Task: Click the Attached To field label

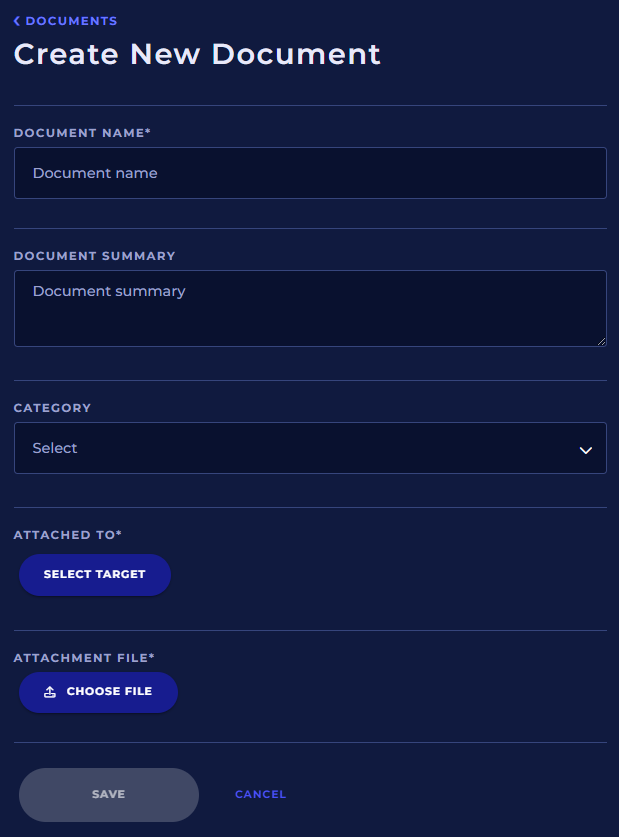Action: [67, 535]
